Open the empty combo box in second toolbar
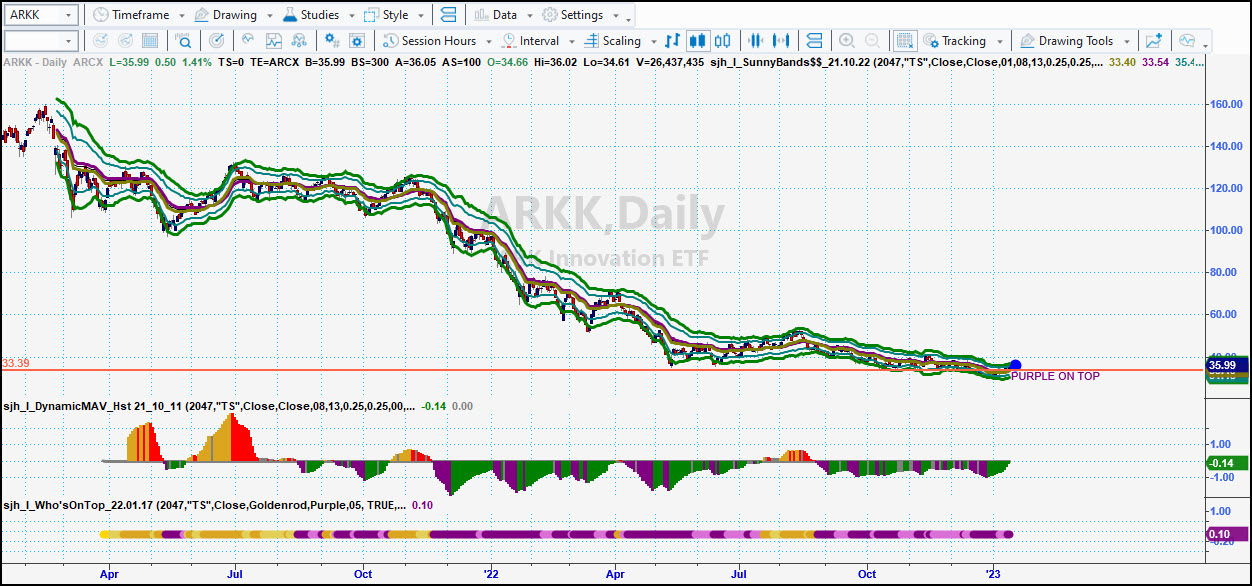Image resolution: width=1252 pixels, height=586 pixels. [x=41, y=41]
